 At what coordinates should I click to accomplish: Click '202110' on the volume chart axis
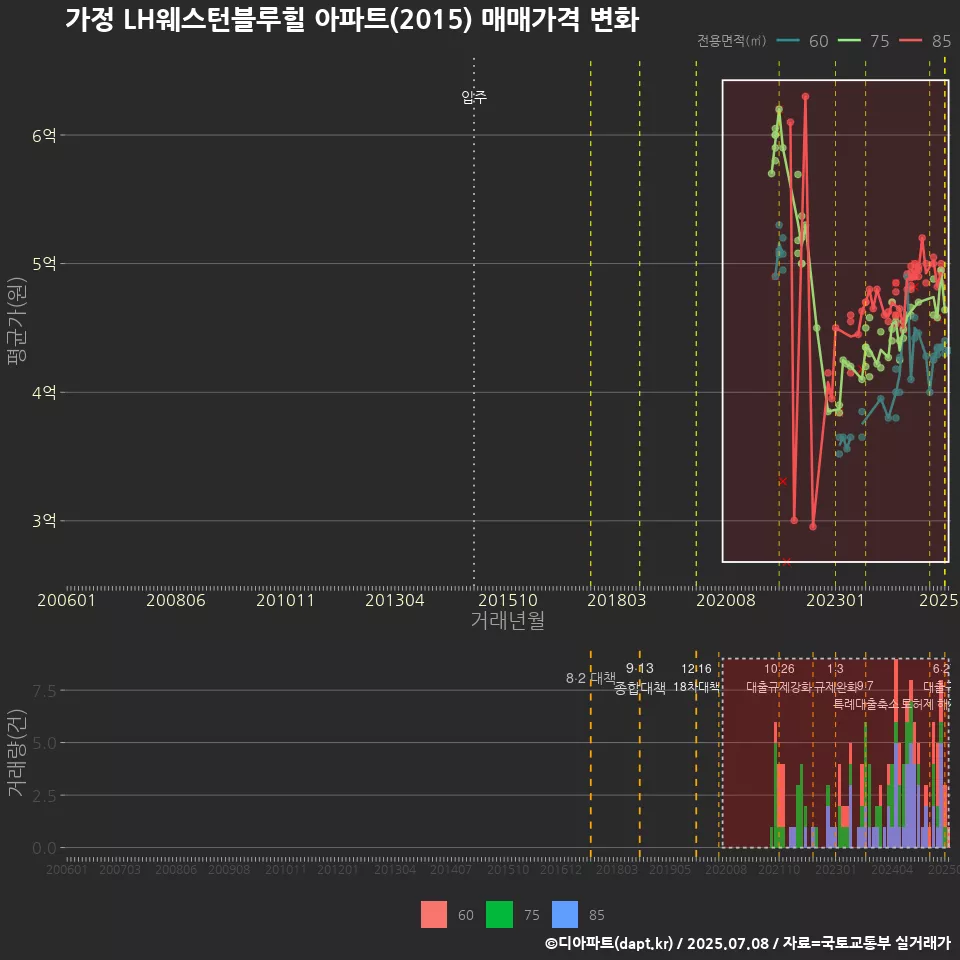coord(779,869)
